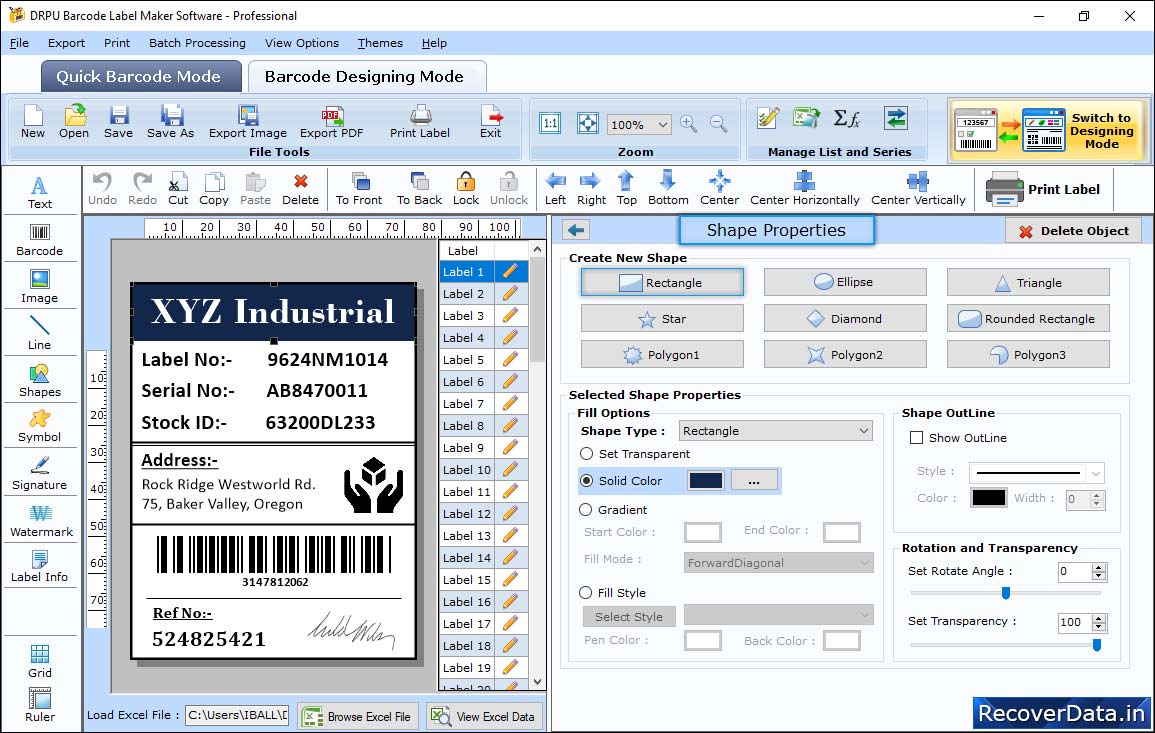Image resolution: width=1155 pixels, height=733 pixels.
Task: Click the back arrow in Shape Properties
Action: [576, 231]
